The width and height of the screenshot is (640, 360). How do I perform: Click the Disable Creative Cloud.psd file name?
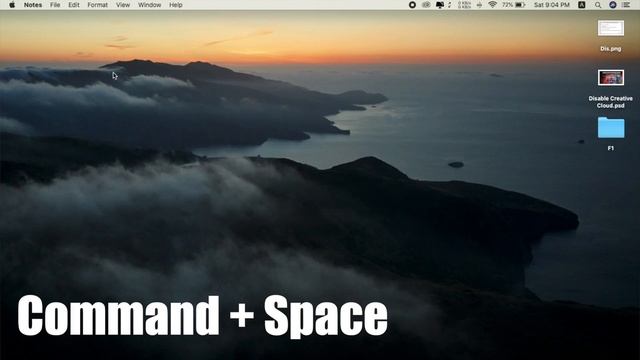(611, 102)
